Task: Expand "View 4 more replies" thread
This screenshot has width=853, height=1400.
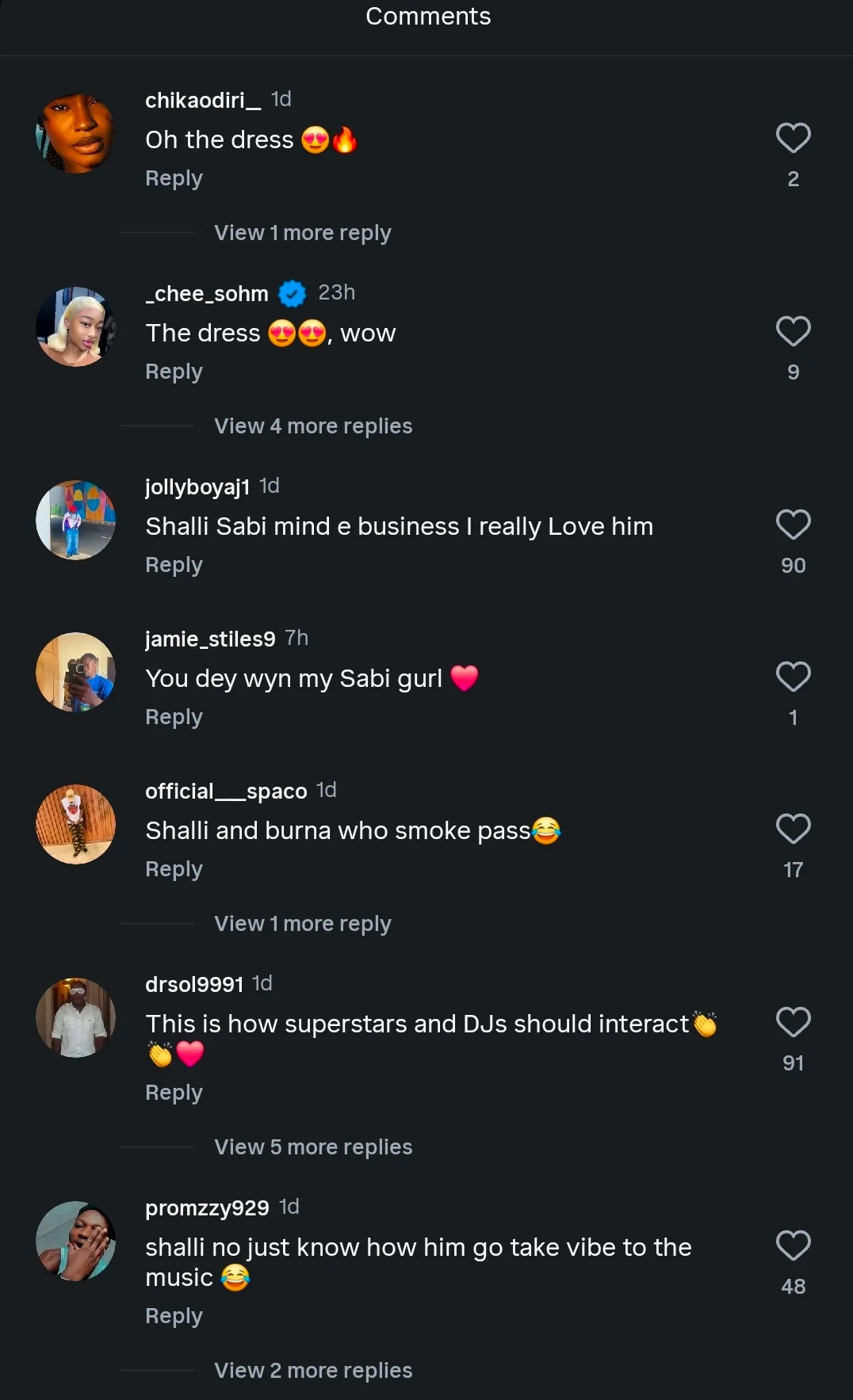Action: (x=313, y=426)
